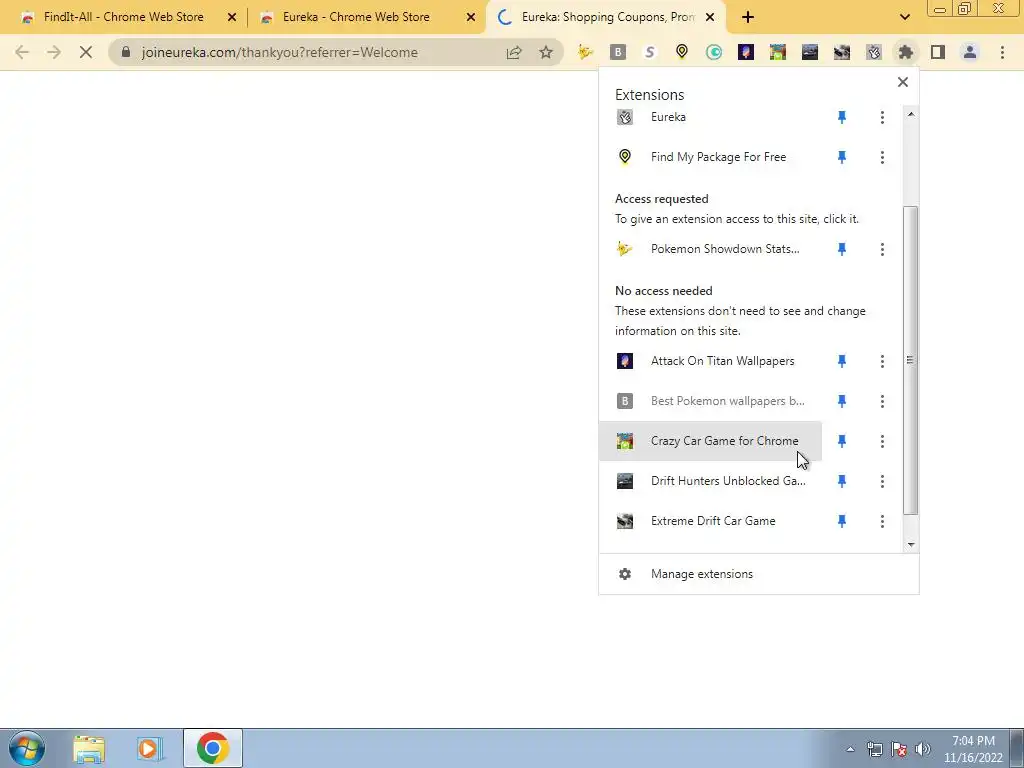Unpin Eureka extension from toolbar
Image resolution: width=1024 pixels, height=768 pixels.
tap(842, 118)
